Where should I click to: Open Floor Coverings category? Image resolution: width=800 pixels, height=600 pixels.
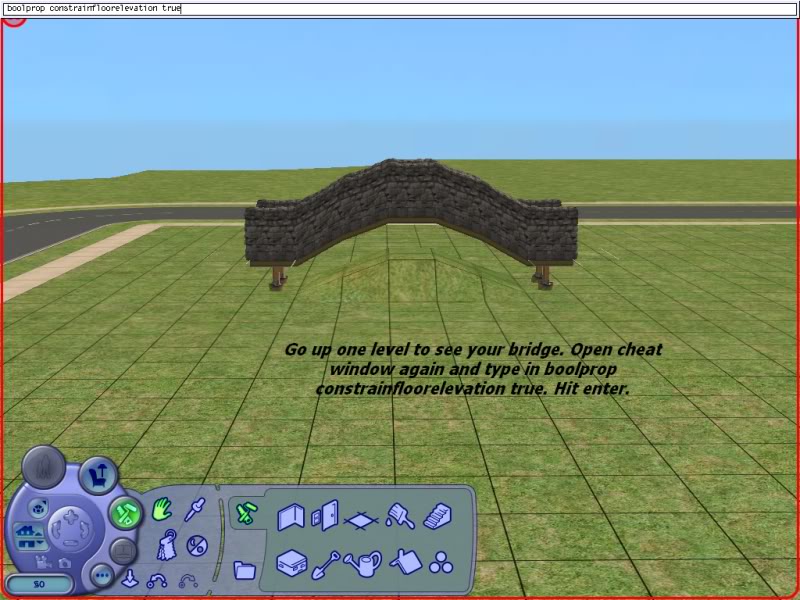pos(361,521)
